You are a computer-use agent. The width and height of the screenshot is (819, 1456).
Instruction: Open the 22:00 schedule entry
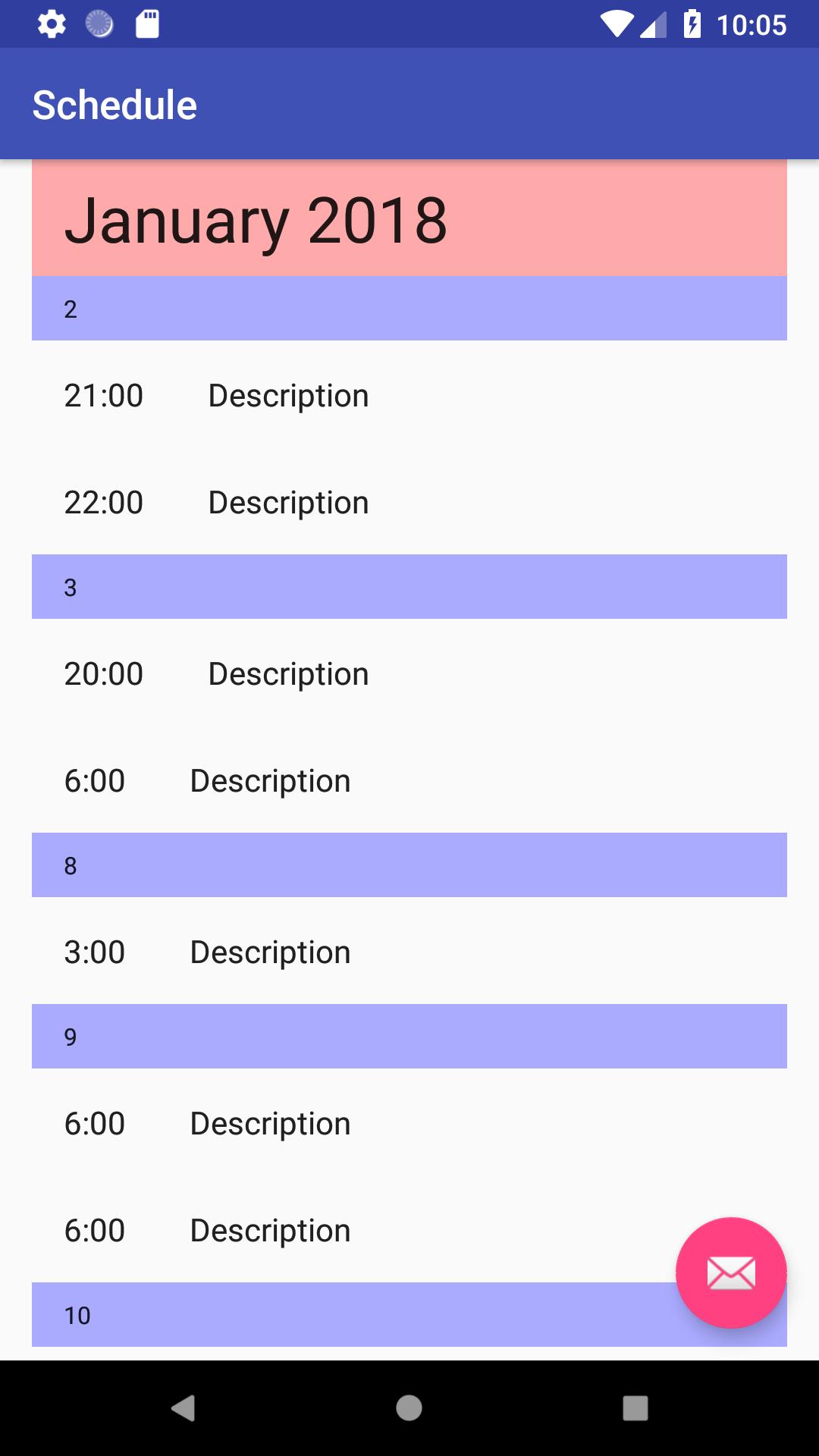pos(409,502)
